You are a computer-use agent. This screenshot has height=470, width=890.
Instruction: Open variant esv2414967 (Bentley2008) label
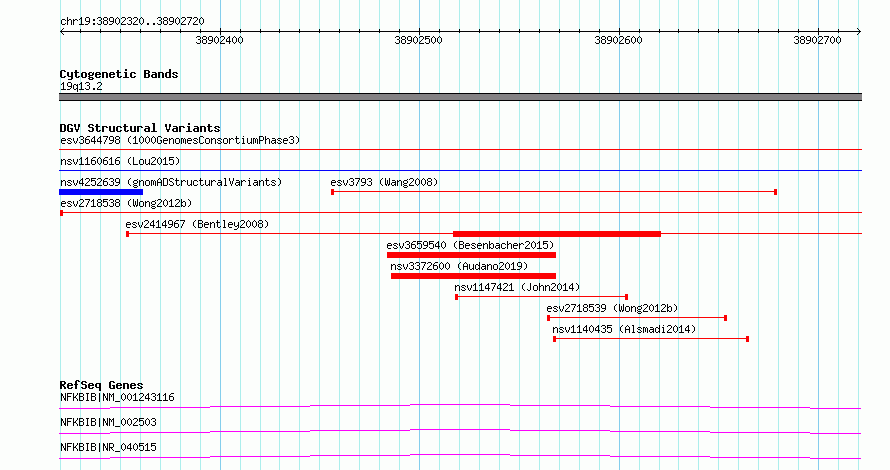[x=197, y=224]
